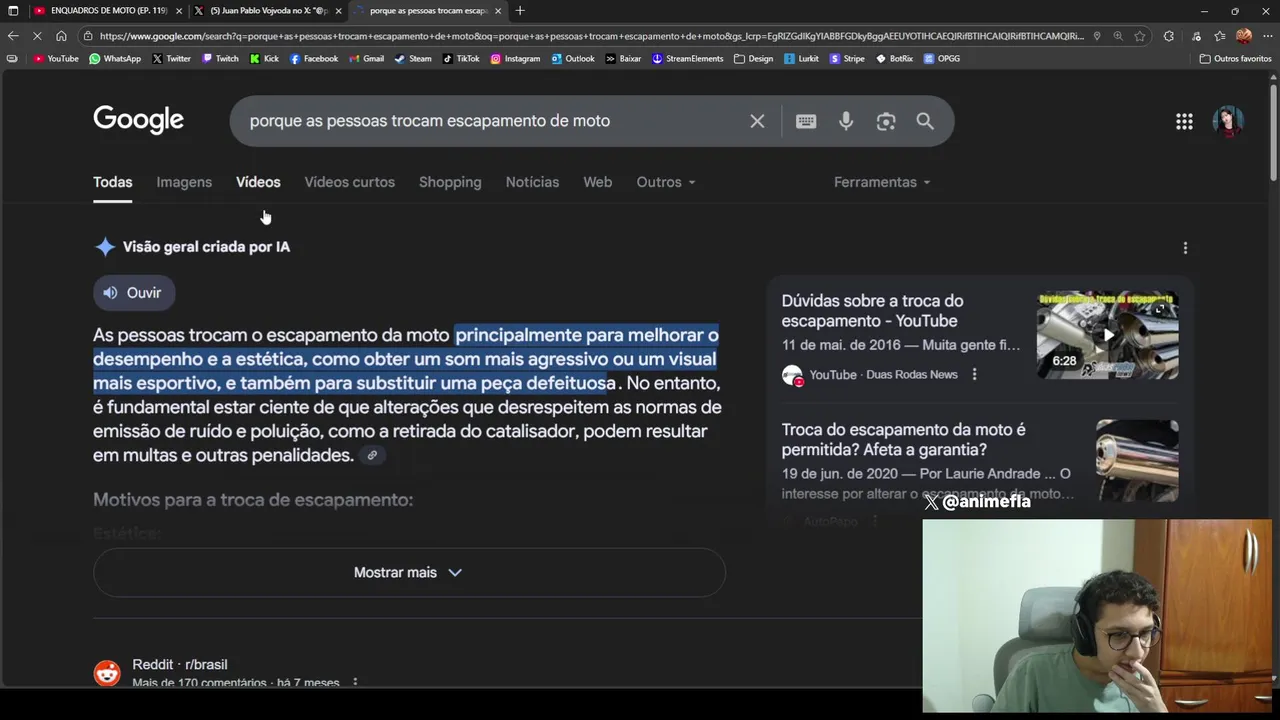Play the AI overview with Ouvir button
Screen dimensions: 1280x720
point(134,293)
